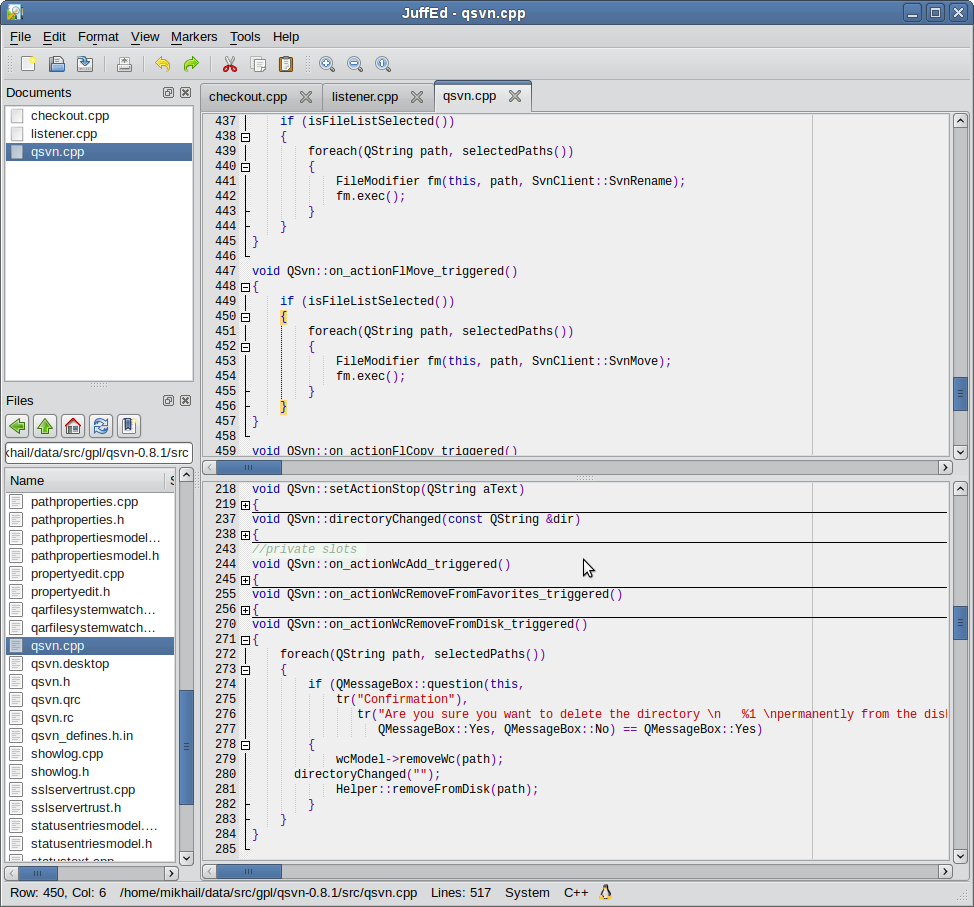
Task: Go up one directory in Files panel
Action: click(x=45, y=426)
